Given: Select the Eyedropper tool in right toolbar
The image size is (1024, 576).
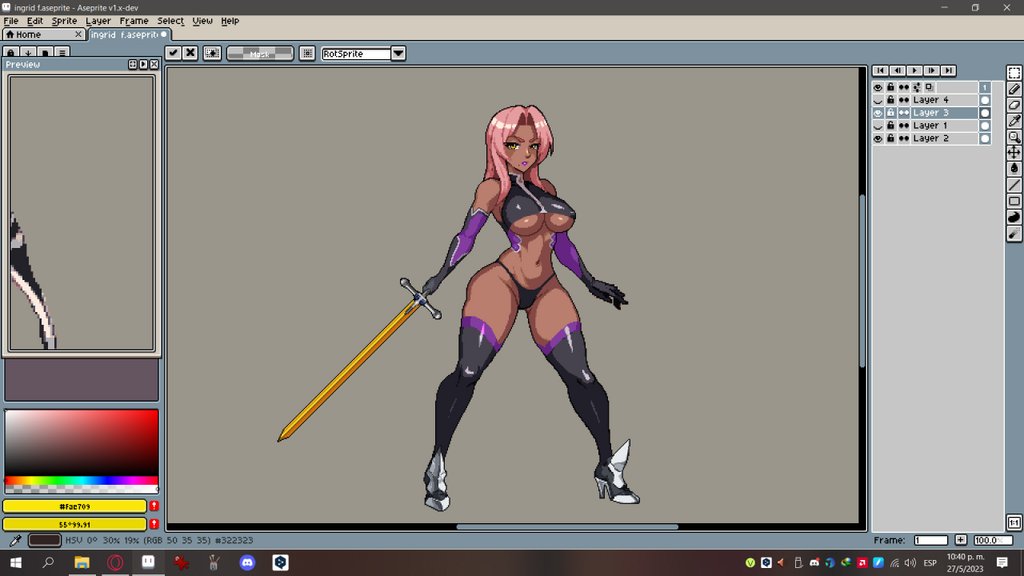Looking at the screenshot, I should tap(1014, 121).
